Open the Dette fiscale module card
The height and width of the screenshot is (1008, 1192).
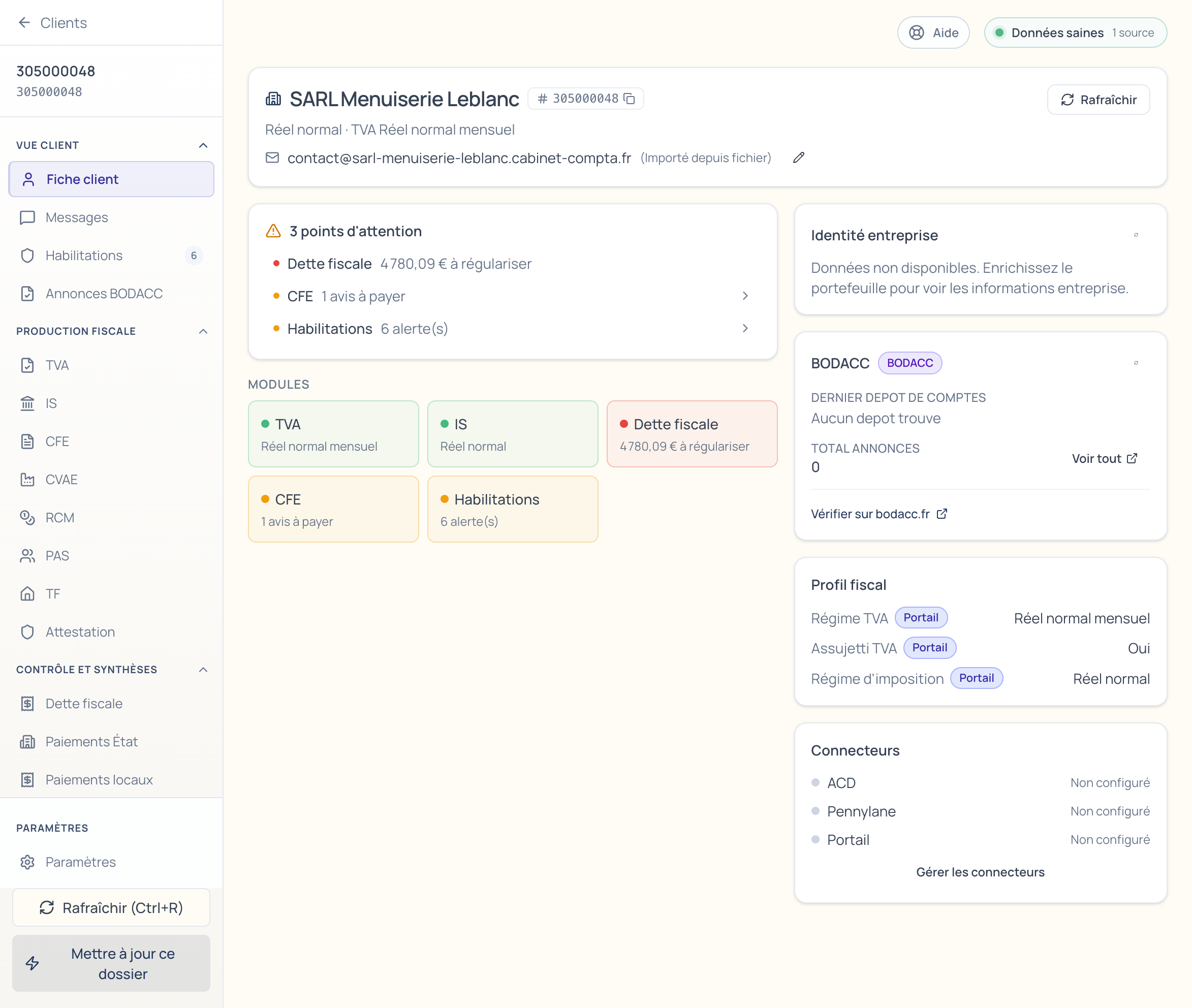click(692, 434)
